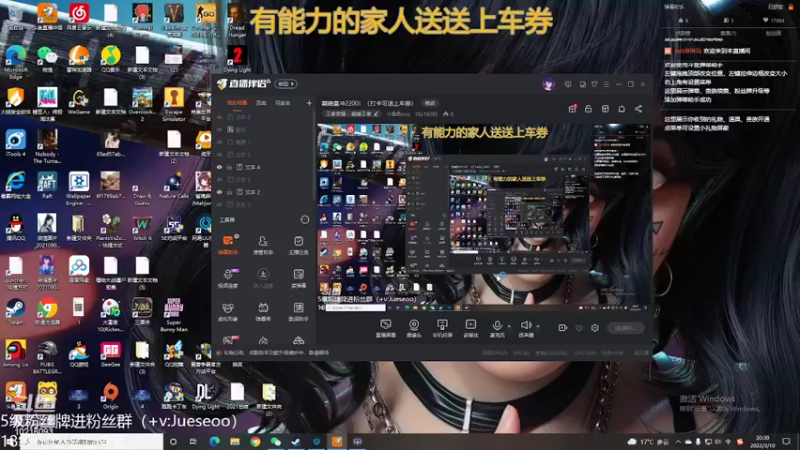Screen dimensions: 800x450
Task: Open the settings gear in bottom bar
Action: coord(595,328)
